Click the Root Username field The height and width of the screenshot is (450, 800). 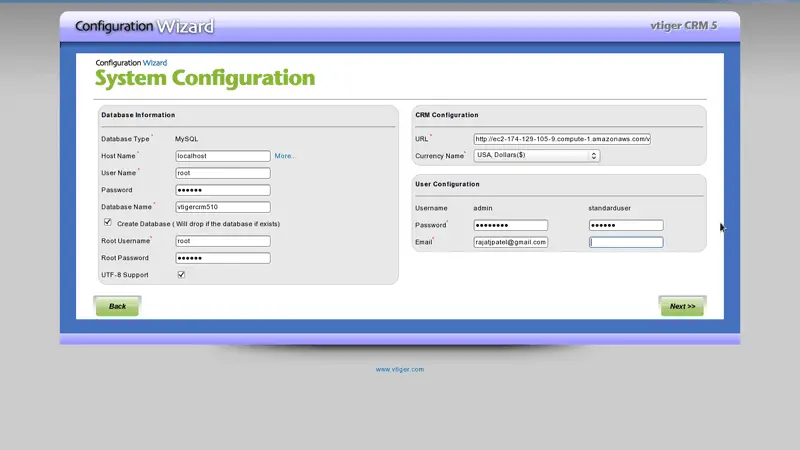pos(223,241)
